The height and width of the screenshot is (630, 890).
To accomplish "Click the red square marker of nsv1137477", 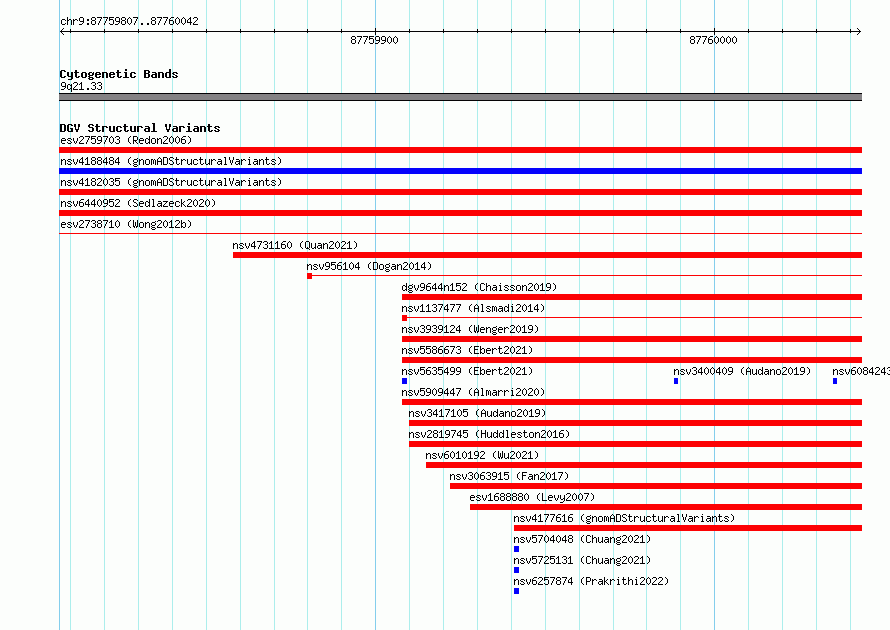I will [x=405, y=318].
